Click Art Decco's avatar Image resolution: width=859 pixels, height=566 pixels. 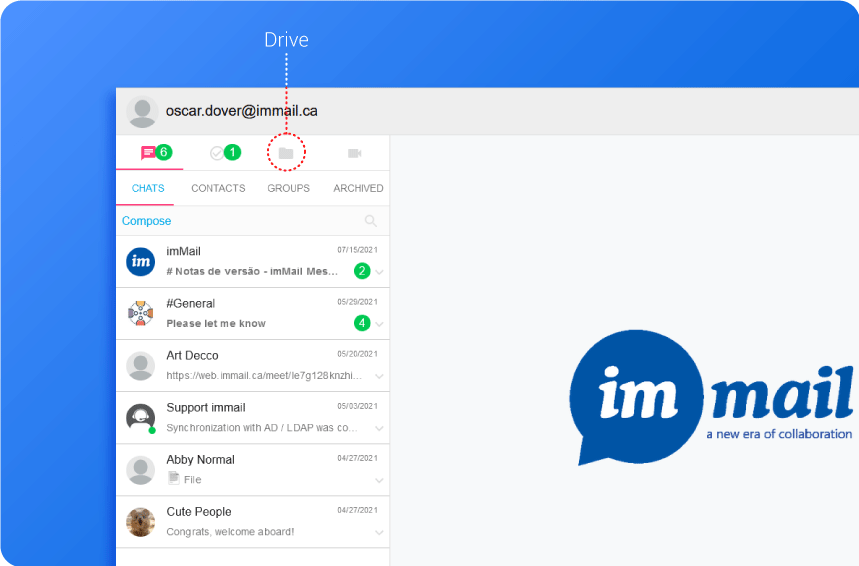[141, 366]
